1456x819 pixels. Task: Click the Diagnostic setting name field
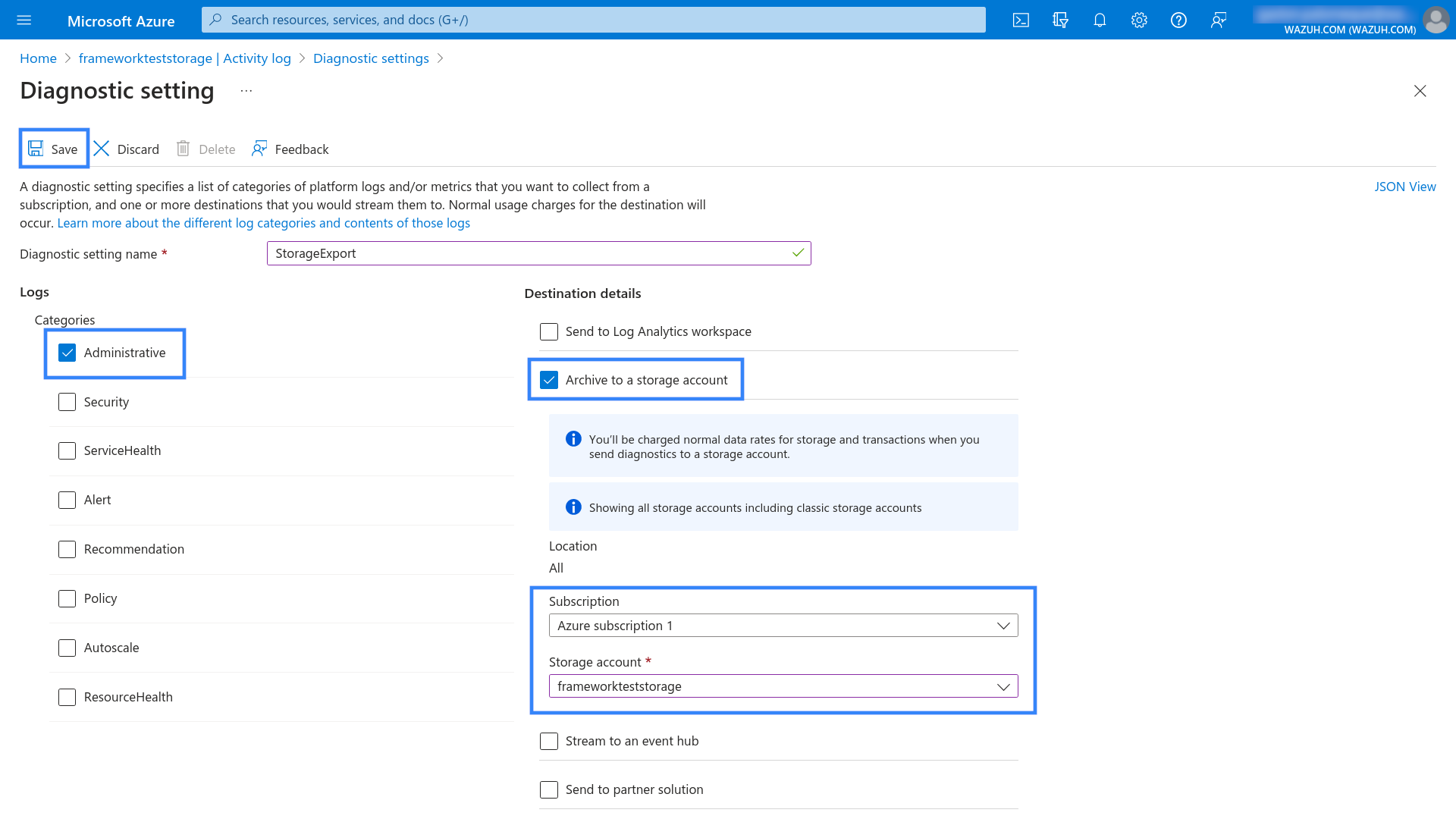click(x=538, y=253)
